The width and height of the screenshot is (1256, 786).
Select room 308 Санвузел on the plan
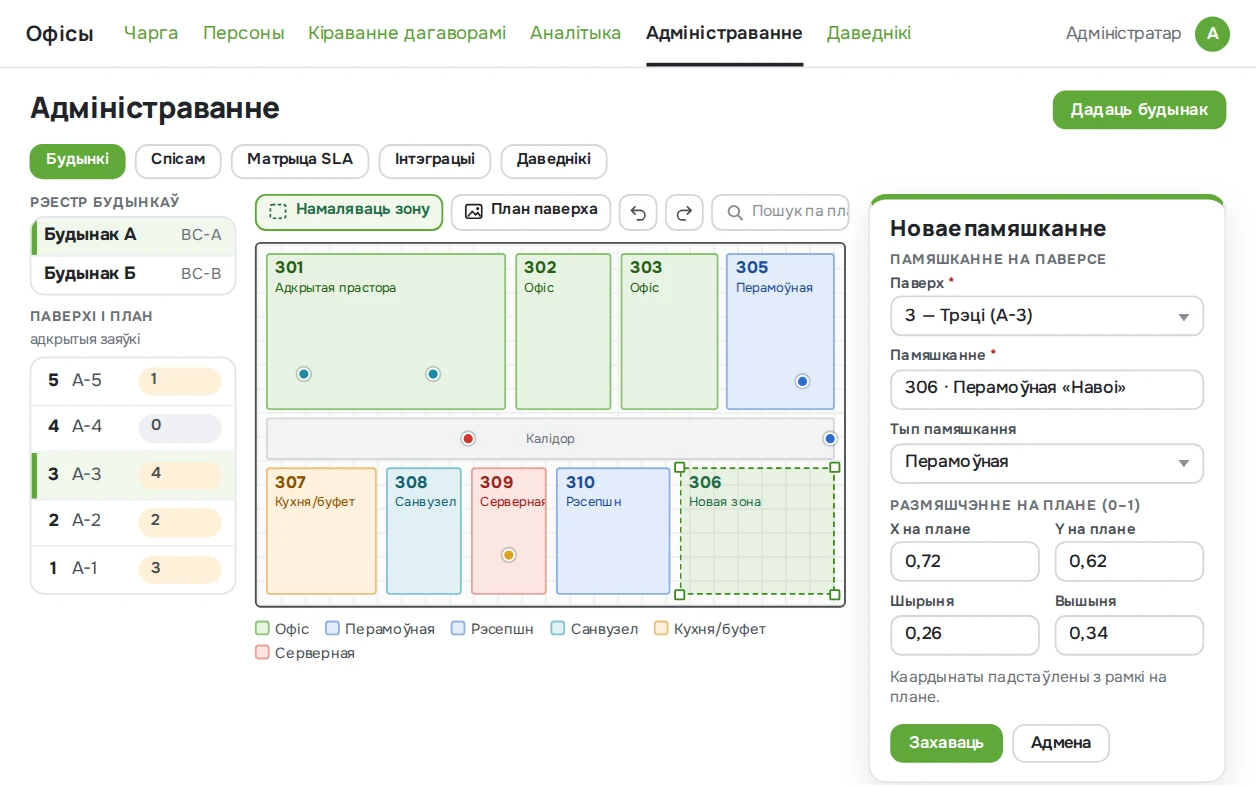[x=424, y=531]
